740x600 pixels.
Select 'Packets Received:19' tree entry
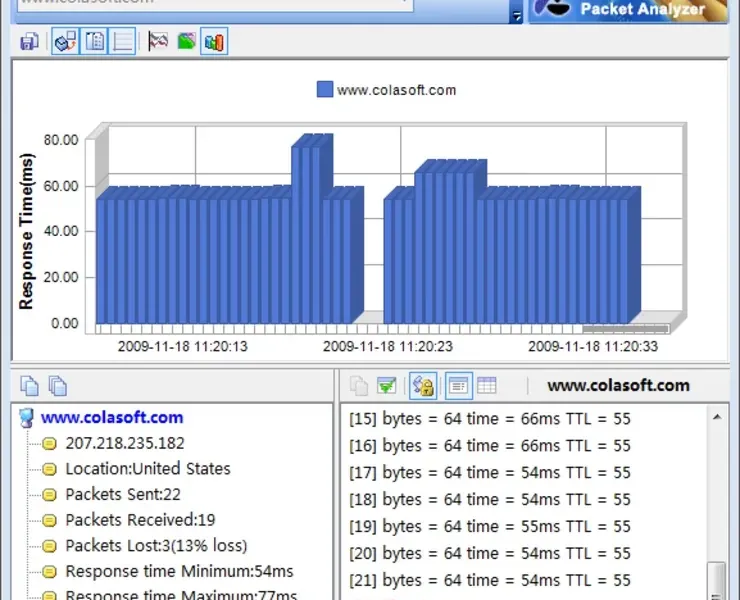(140, 520)
